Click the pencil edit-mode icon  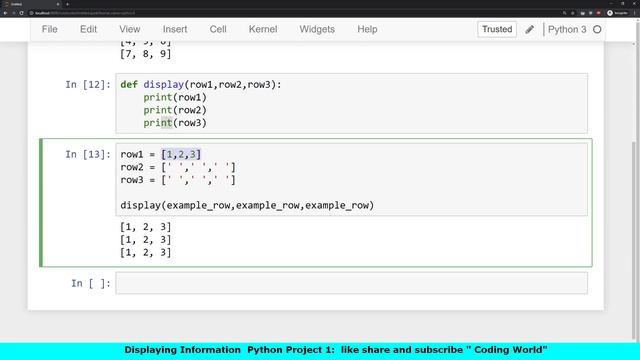[x=529, y=29]
